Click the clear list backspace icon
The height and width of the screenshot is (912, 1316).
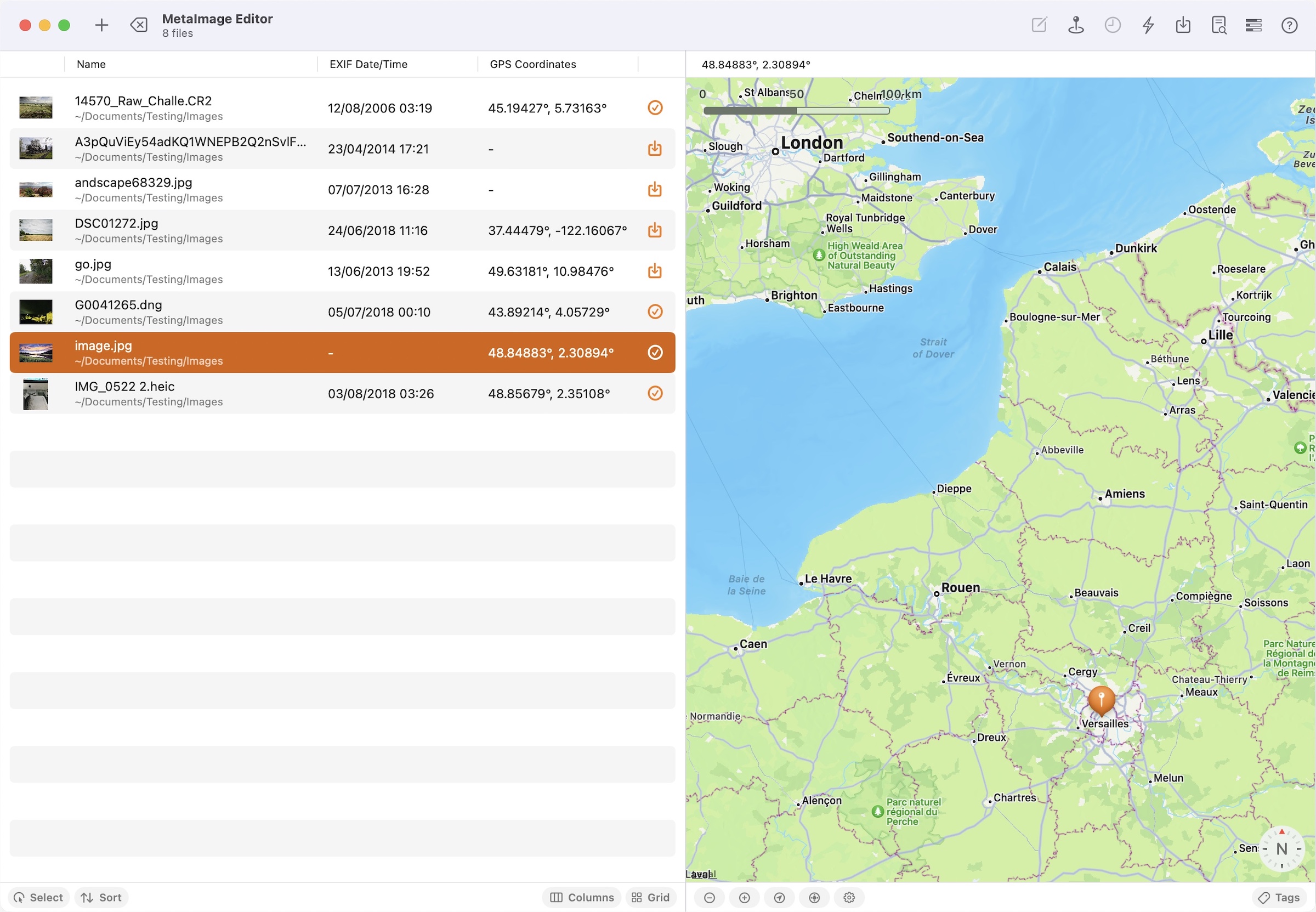(x=138, y=25)
